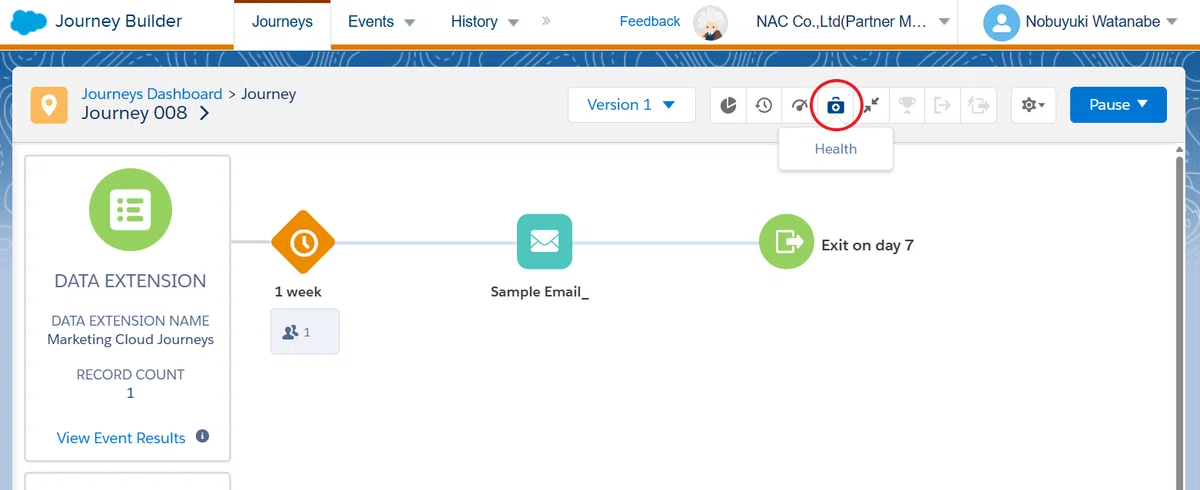Open the Pause button dropdown

point(1118,105)
